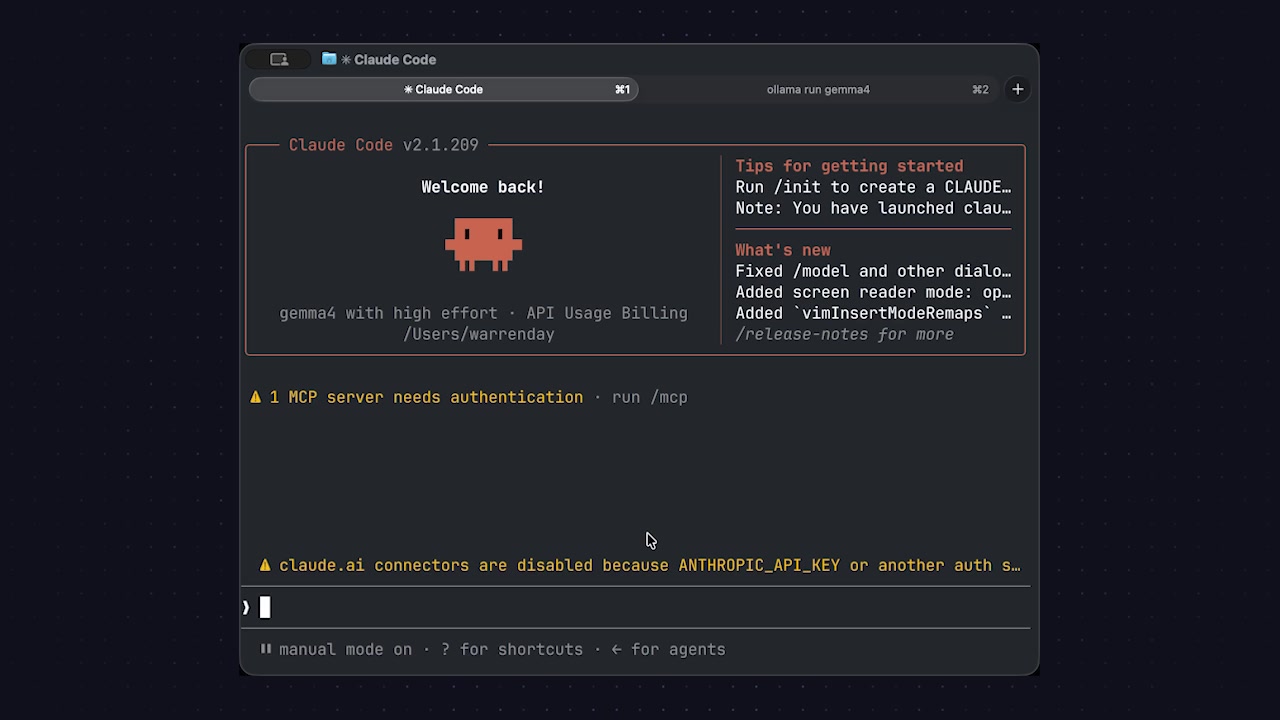Click 'manual mode on' status text
The image size is (1280, 720).
[x=345, y=649]
